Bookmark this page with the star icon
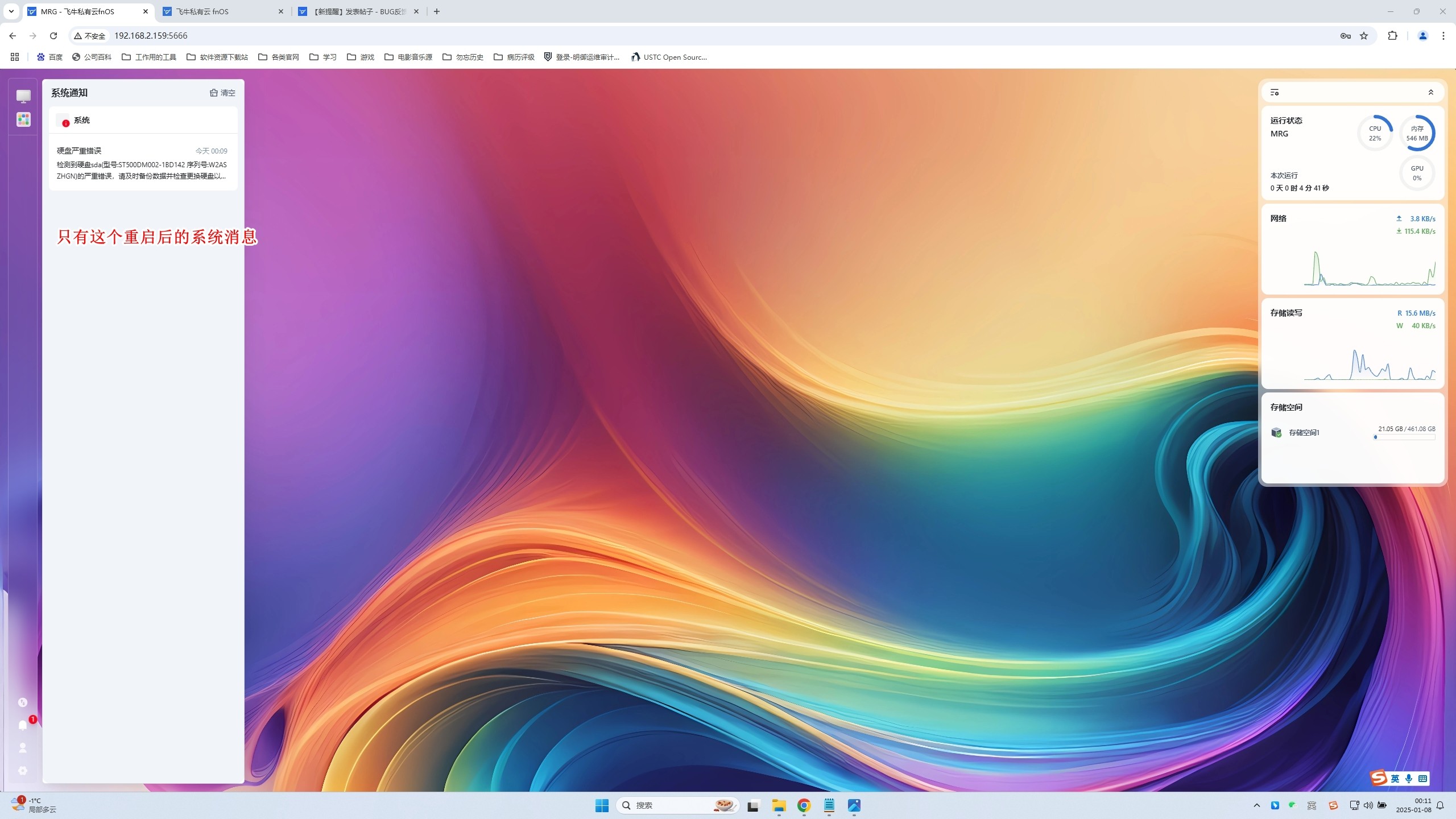 1364,36
